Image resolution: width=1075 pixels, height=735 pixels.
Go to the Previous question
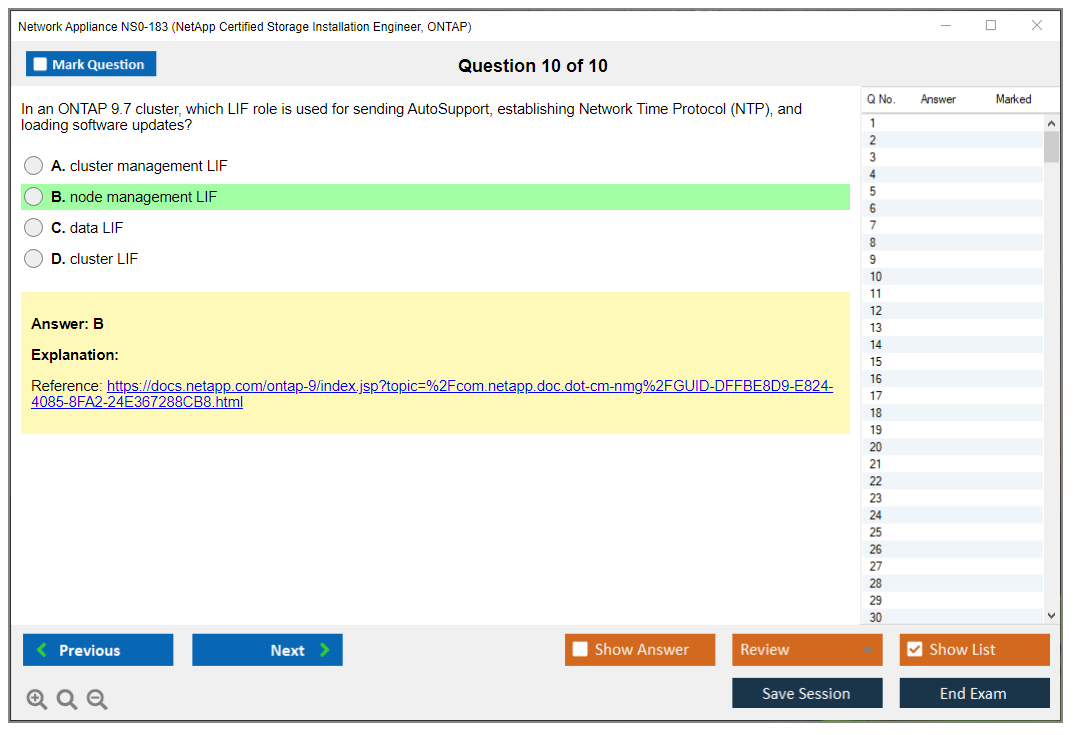click(x=98, y=650)
